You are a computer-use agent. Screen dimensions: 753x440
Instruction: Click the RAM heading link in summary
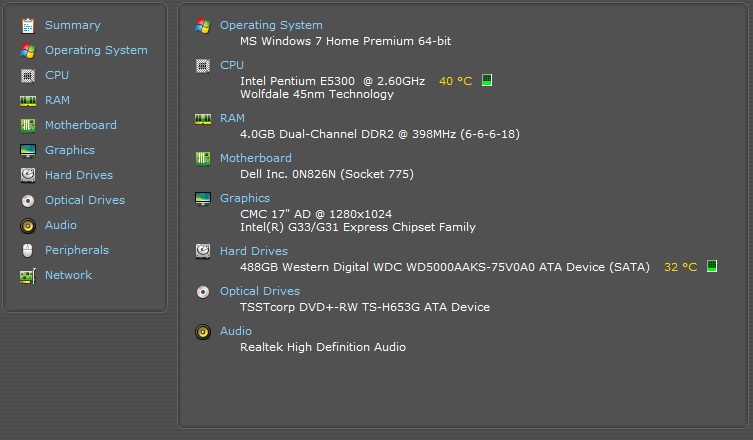[232, 118]
